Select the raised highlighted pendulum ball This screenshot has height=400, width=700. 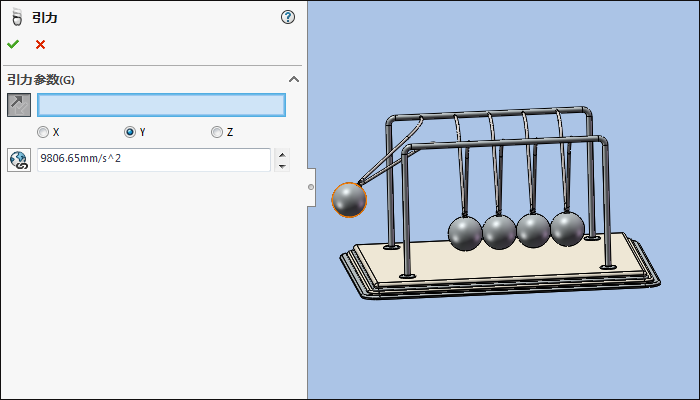pos(349,200)
